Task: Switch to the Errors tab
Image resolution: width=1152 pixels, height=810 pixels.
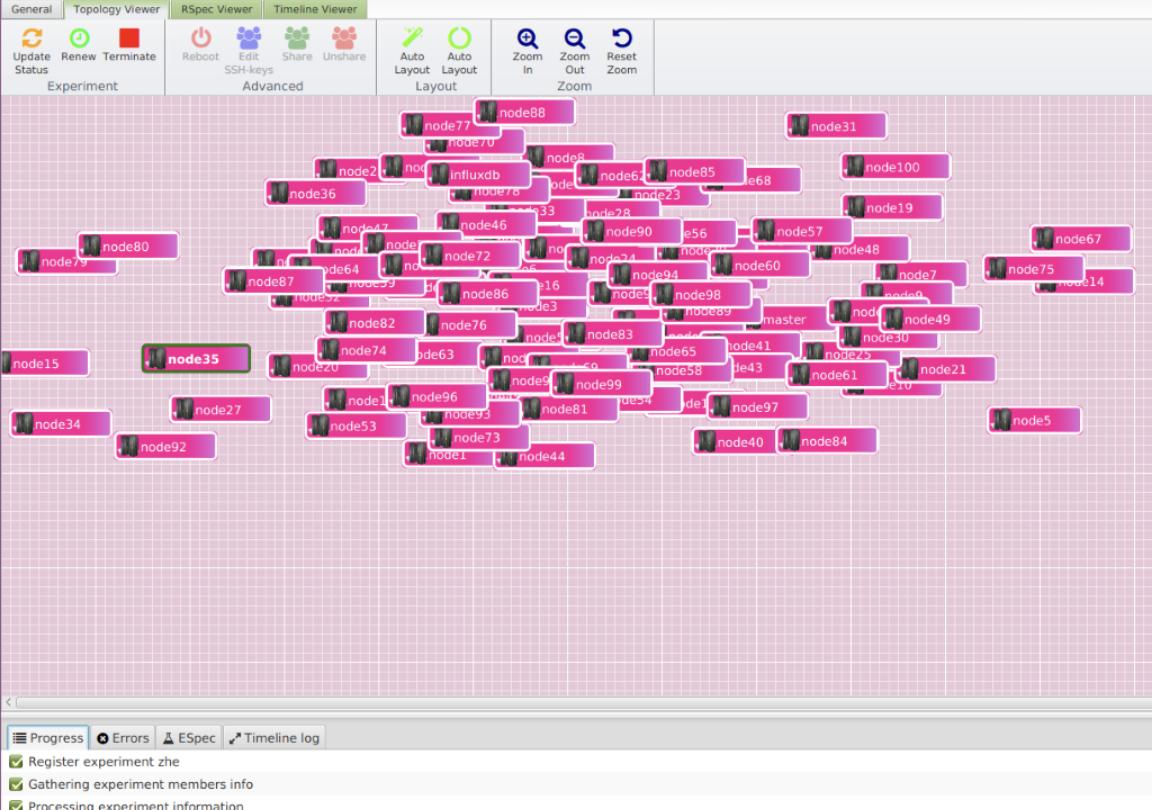Action: [x=123, y=738]
